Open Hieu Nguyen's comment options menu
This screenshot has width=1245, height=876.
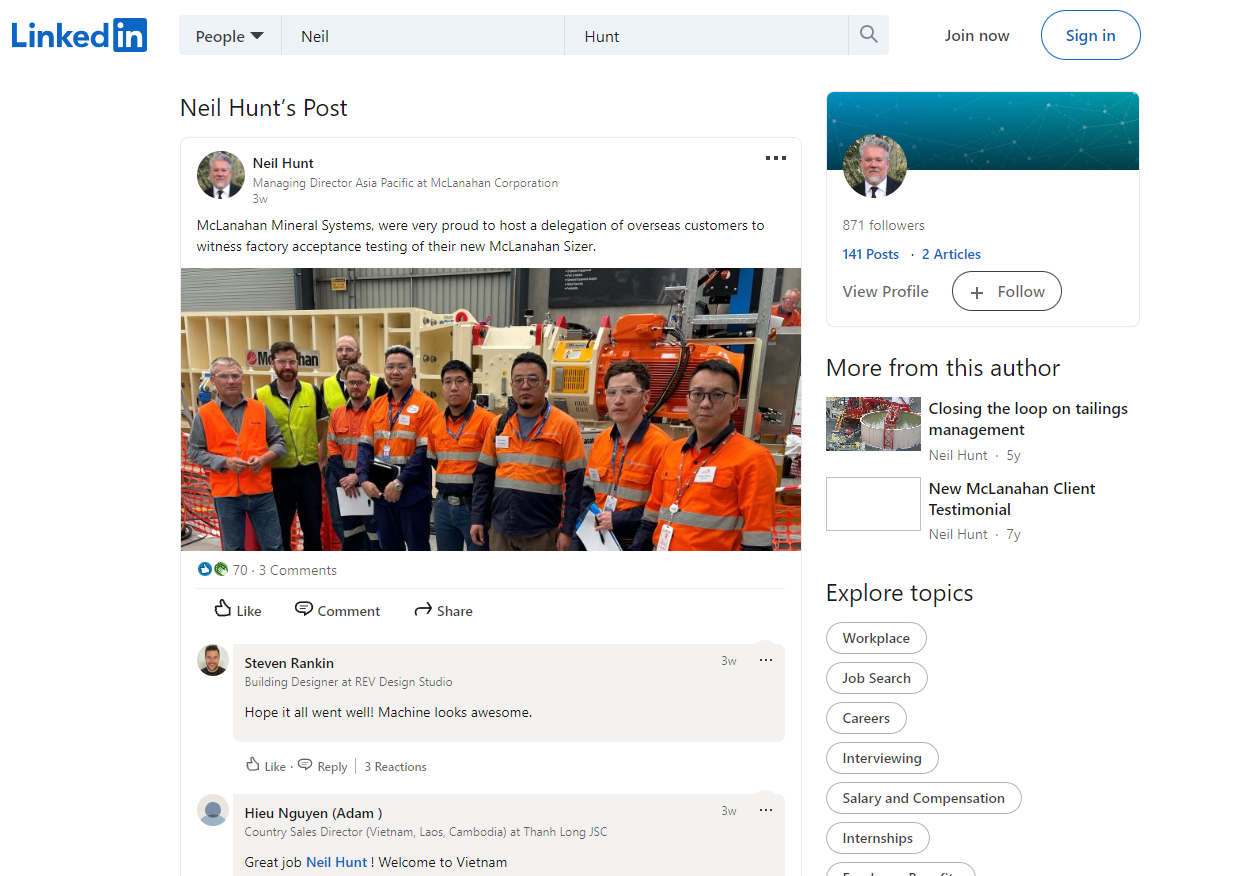(766, 810)
